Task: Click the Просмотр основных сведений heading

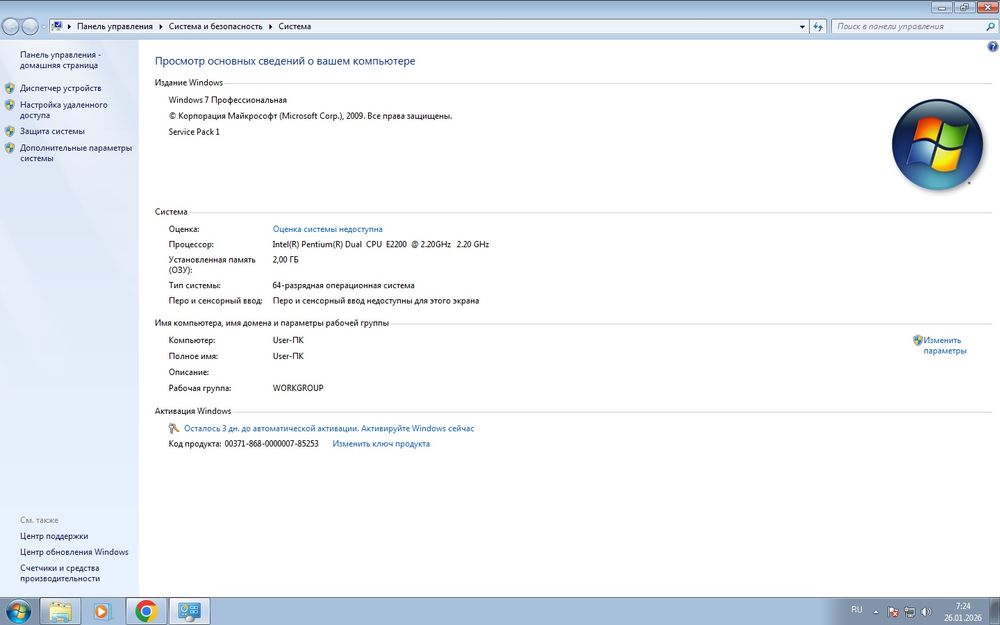Action: click(285, 61)
